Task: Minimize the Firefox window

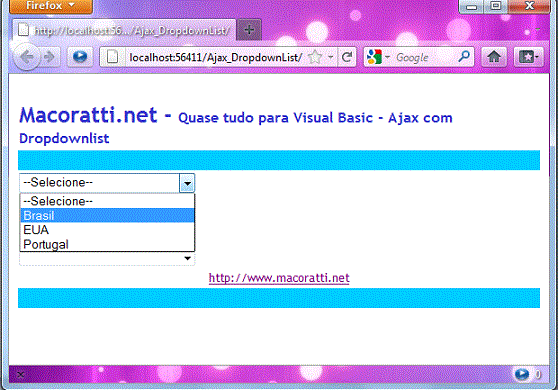Action: coord(471,7)
